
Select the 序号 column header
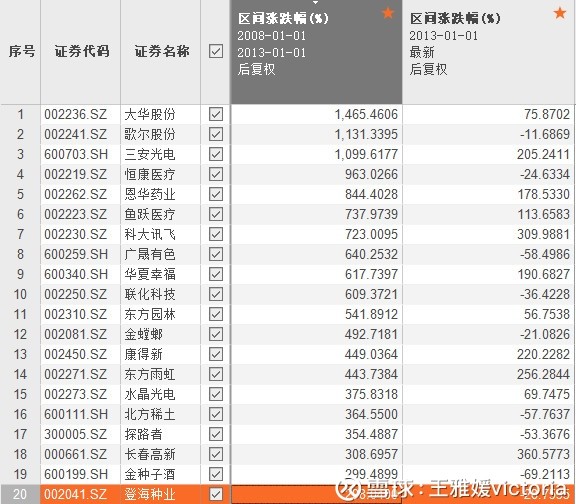(22, 51)
